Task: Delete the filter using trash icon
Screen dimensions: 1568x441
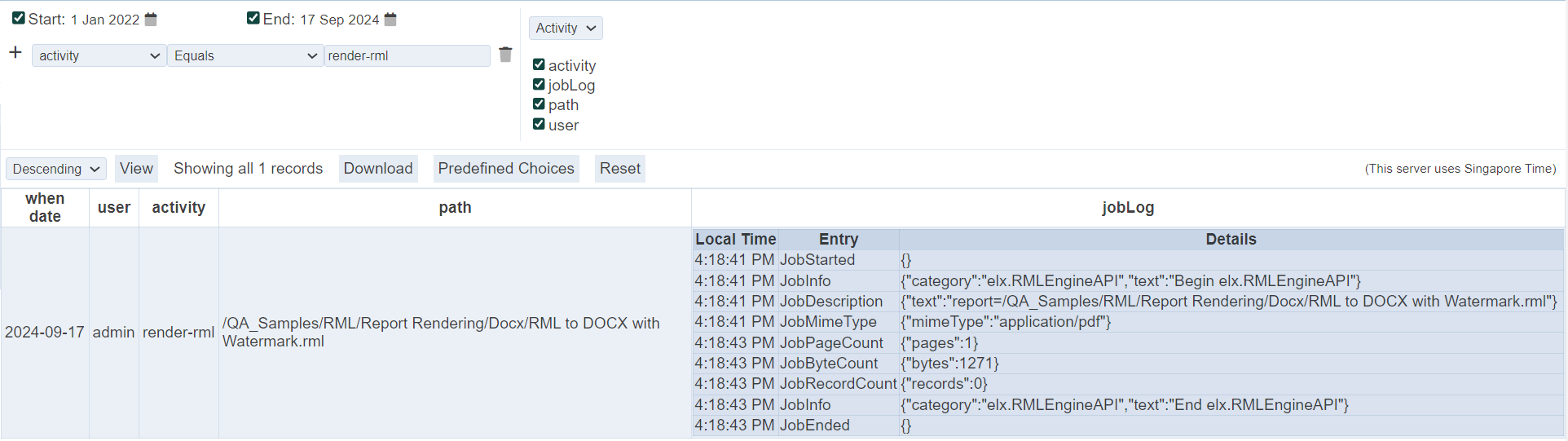Action: 505,55
